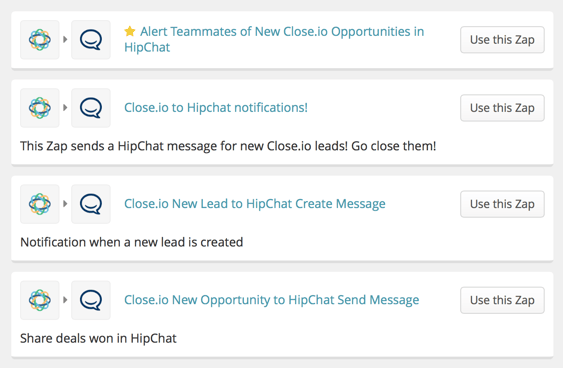The width and height of the screenshot is (563, 368).
Task: Open Close.io New Lead to HipChat link
Action: pos(255,204)
